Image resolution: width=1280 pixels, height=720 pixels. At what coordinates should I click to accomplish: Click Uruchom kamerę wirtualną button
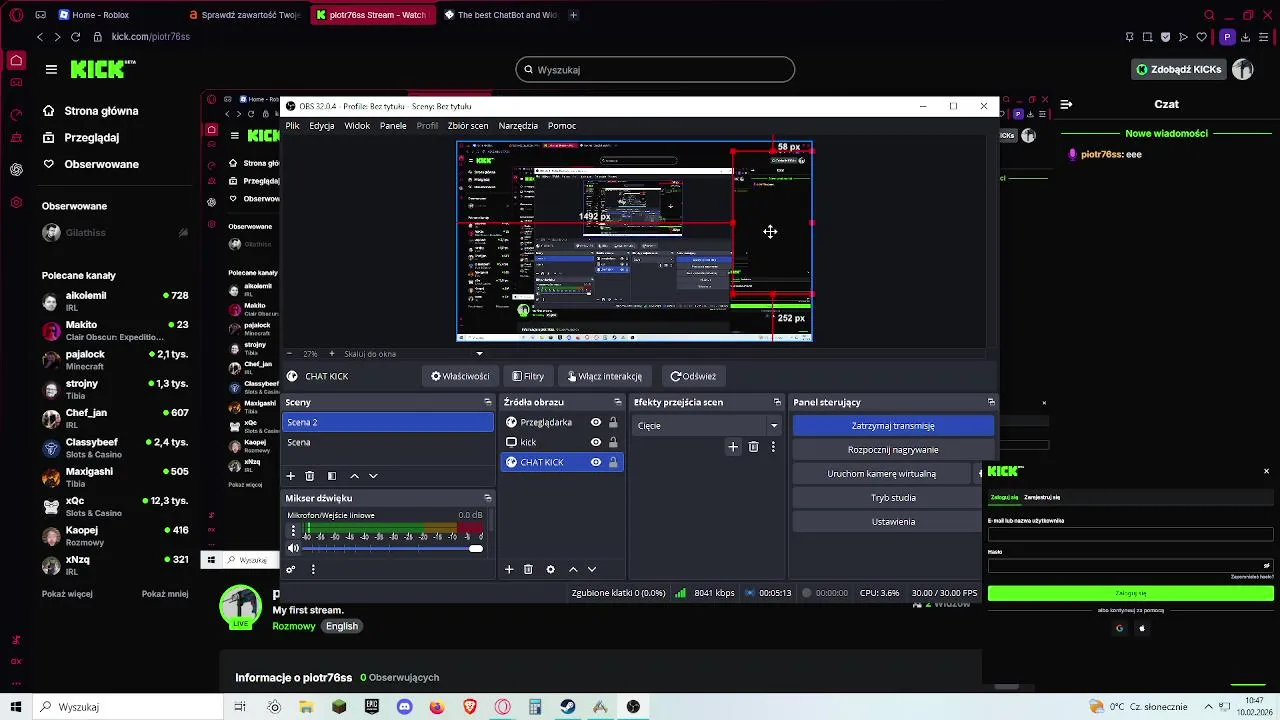(x=882, y=474)
